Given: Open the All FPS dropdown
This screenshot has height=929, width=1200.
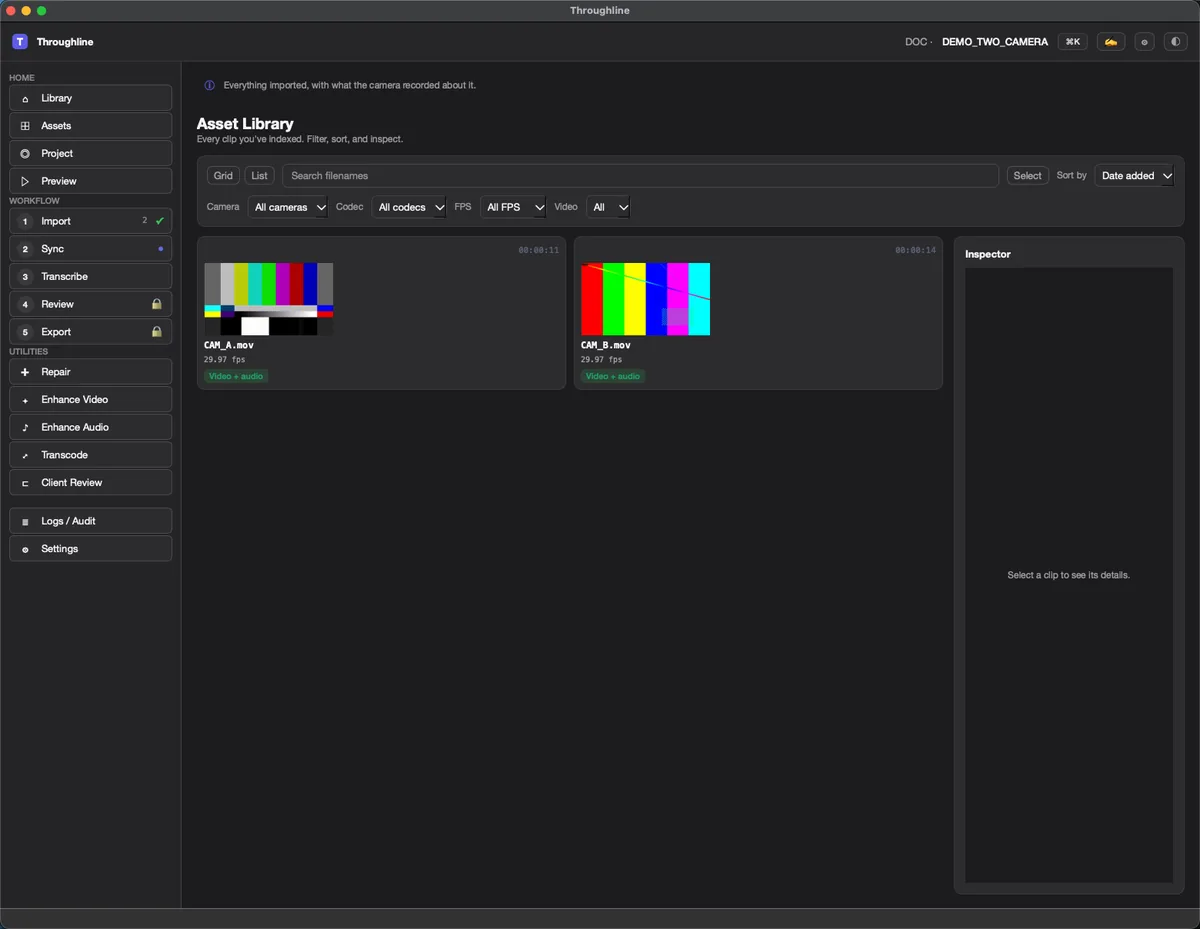Looking at the screenshot, I should click(x=513, y=207).
